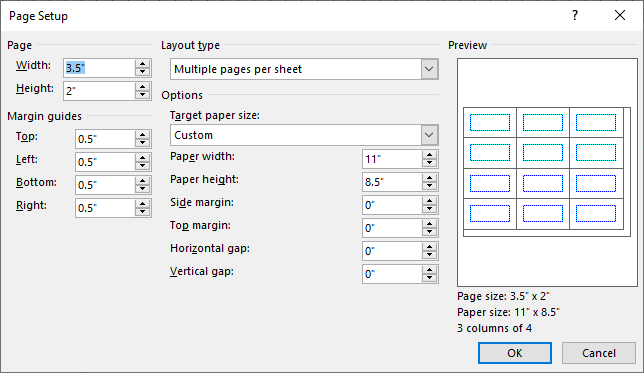The image size is (644, 373).
Task: Decrease the Left margin guide down arrow
Action: pos(142,166)
